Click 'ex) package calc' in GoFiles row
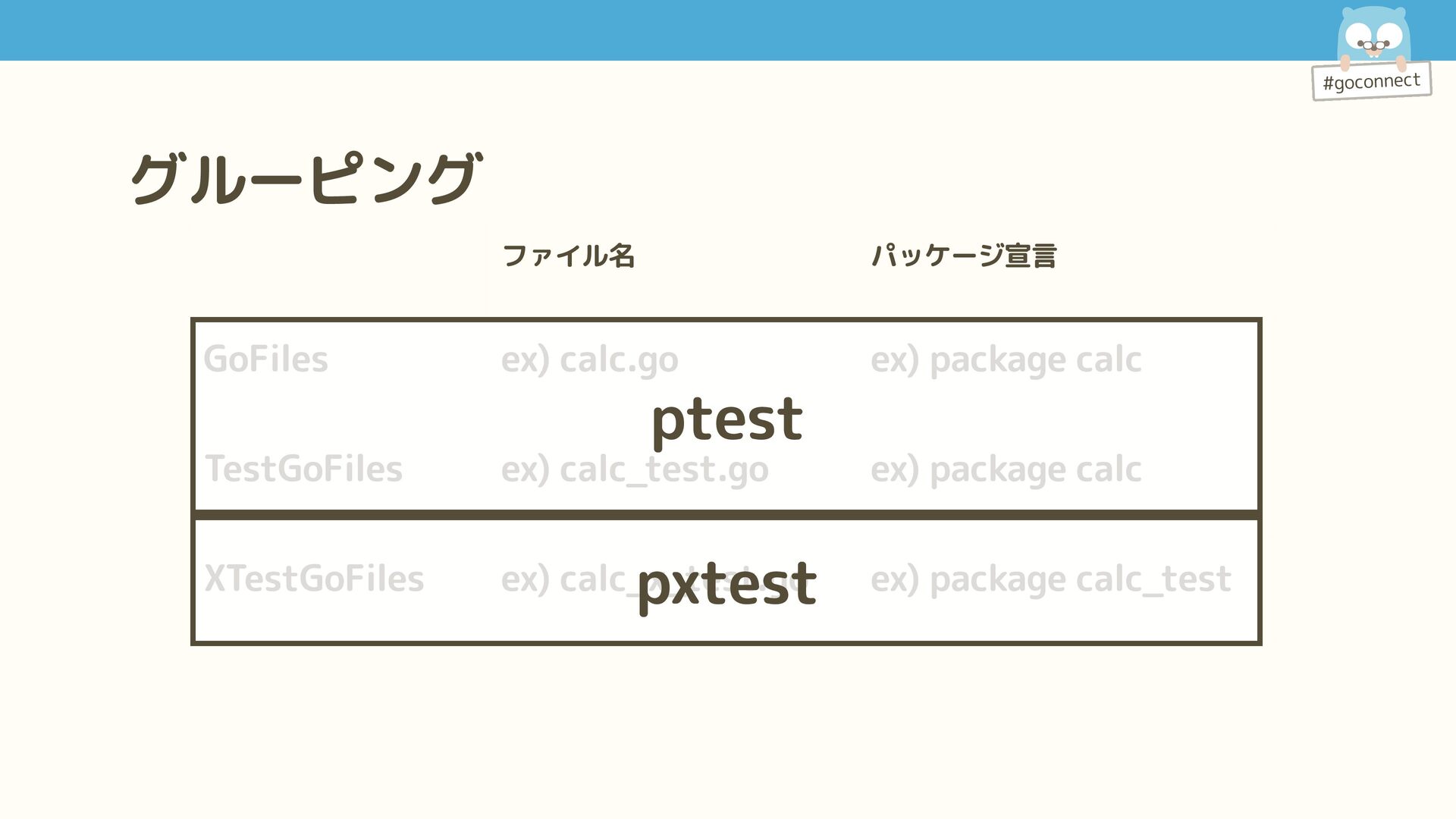This screenshot has height=819, width=1456. (x=1006, y=360)
